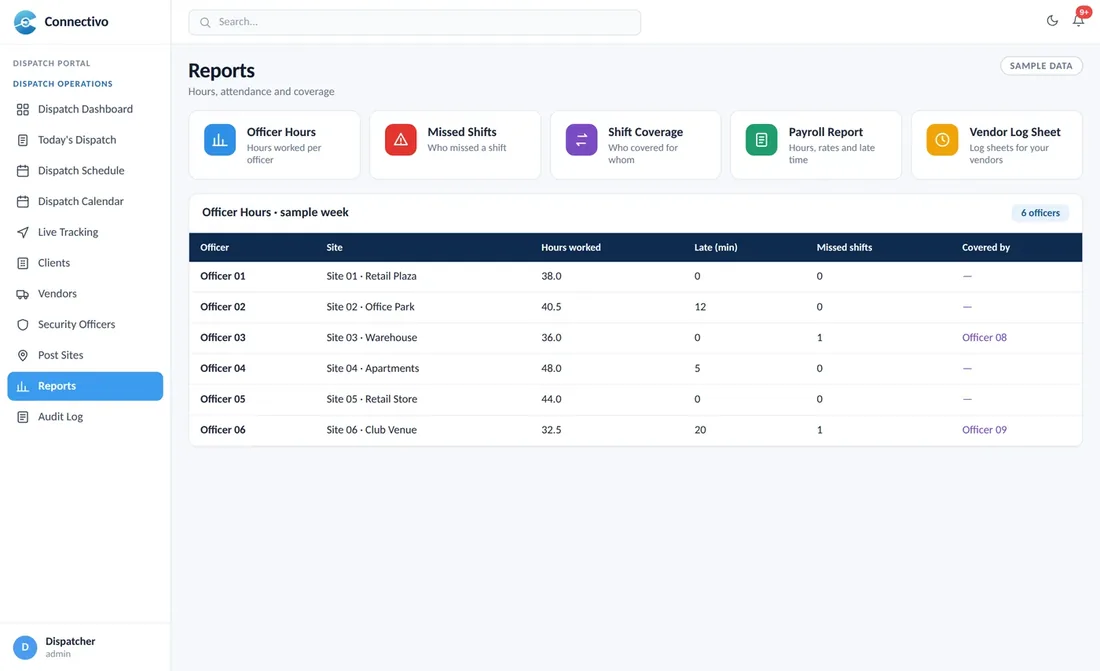Open the Audit Log
Image resolution: width=1100 pixels, height=671 pixels.
tap(85, 417)
